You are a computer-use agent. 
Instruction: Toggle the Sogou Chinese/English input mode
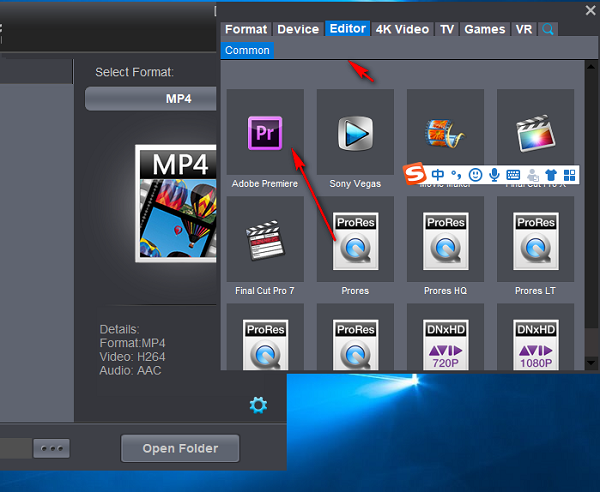tap(437, 175)
